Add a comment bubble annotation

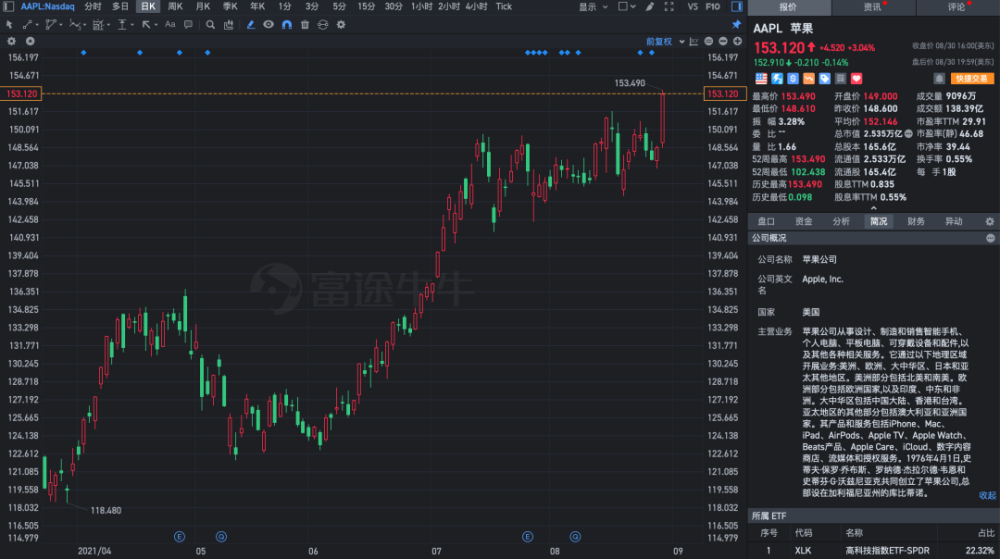coord(188,25)
